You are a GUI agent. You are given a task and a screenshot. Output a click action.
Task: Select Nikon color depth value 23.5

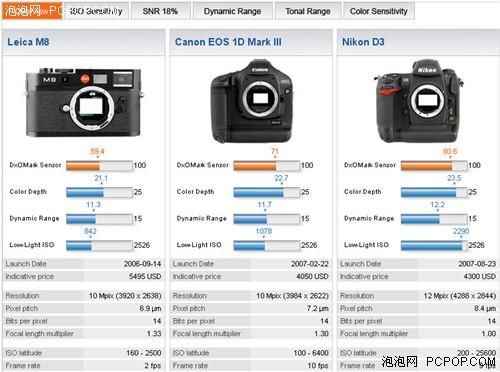tap(454, 178)
